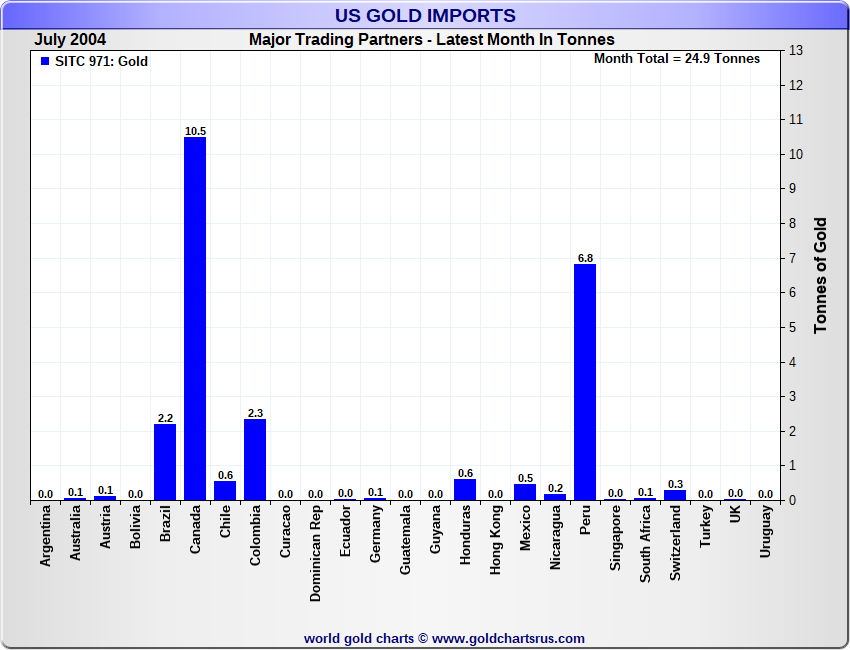The width and height of the screenshot is (850, 650).
Task: Select the July 2004 date label
Action: pyautogui.click(x=71, y=40)
